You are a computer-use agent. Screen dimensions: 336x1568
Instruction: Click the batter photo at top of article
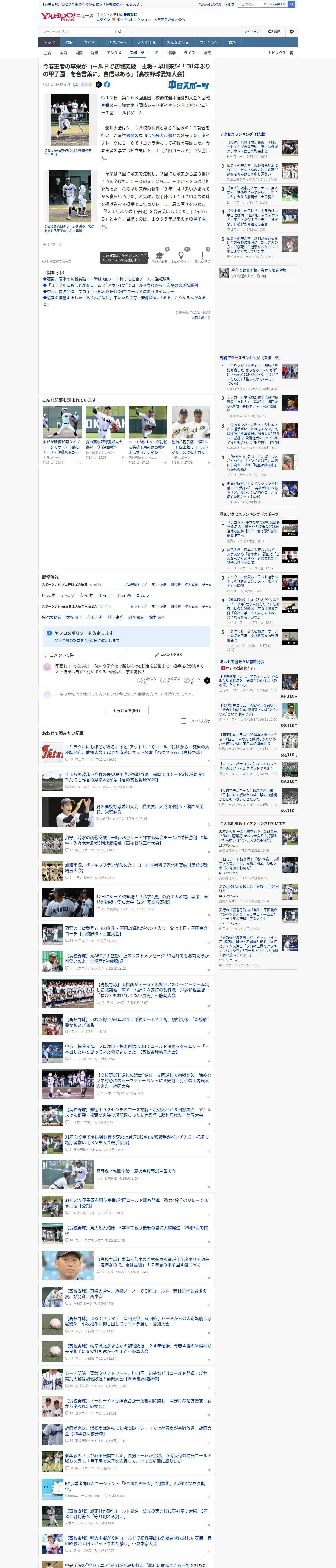tap(71, 120)
